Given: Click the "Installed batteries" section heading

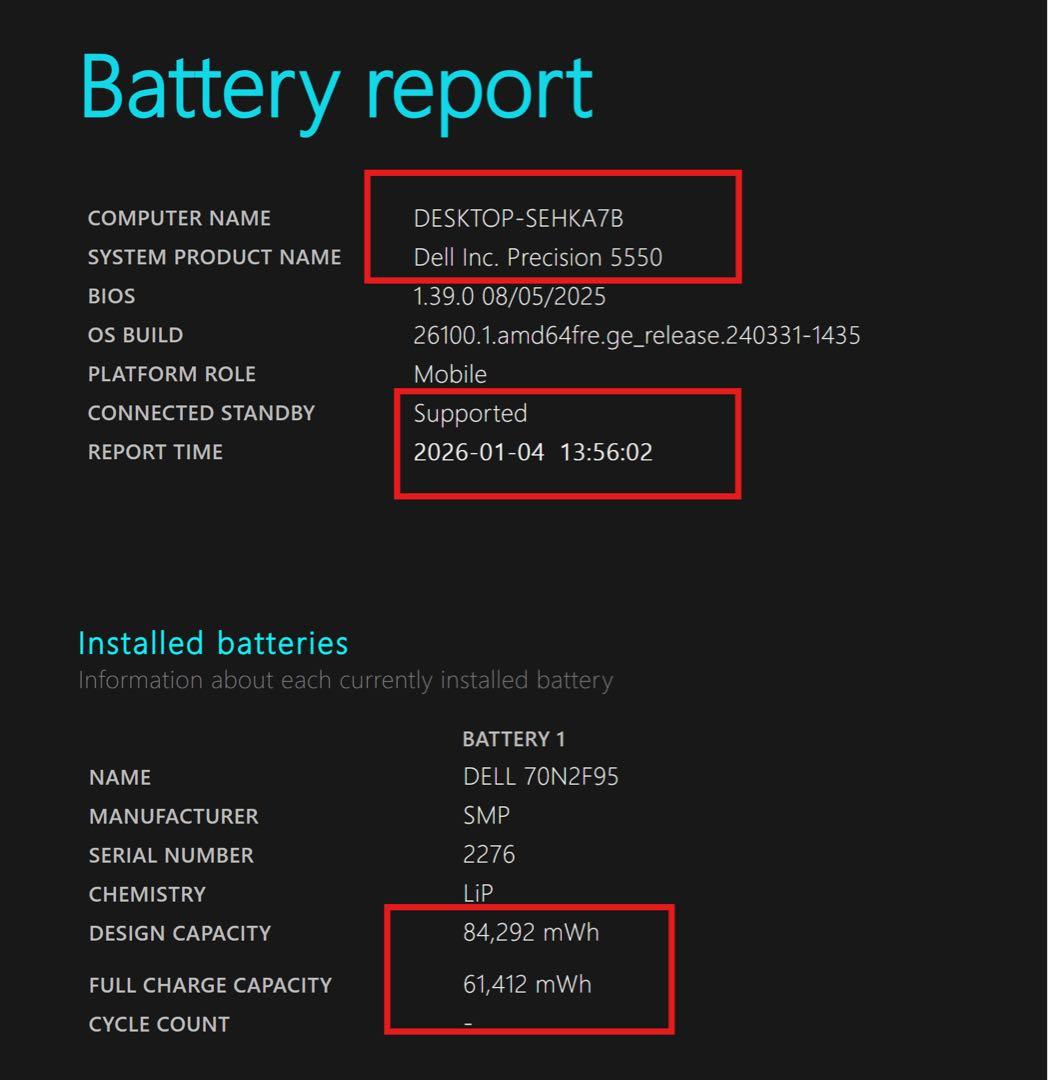Looking at the screenshot, I should pos(213,642).
